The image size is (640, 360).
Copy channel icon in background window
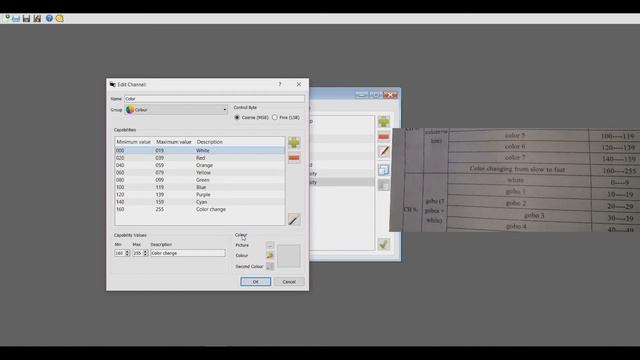pyautogui.click(x=383, y=170)
